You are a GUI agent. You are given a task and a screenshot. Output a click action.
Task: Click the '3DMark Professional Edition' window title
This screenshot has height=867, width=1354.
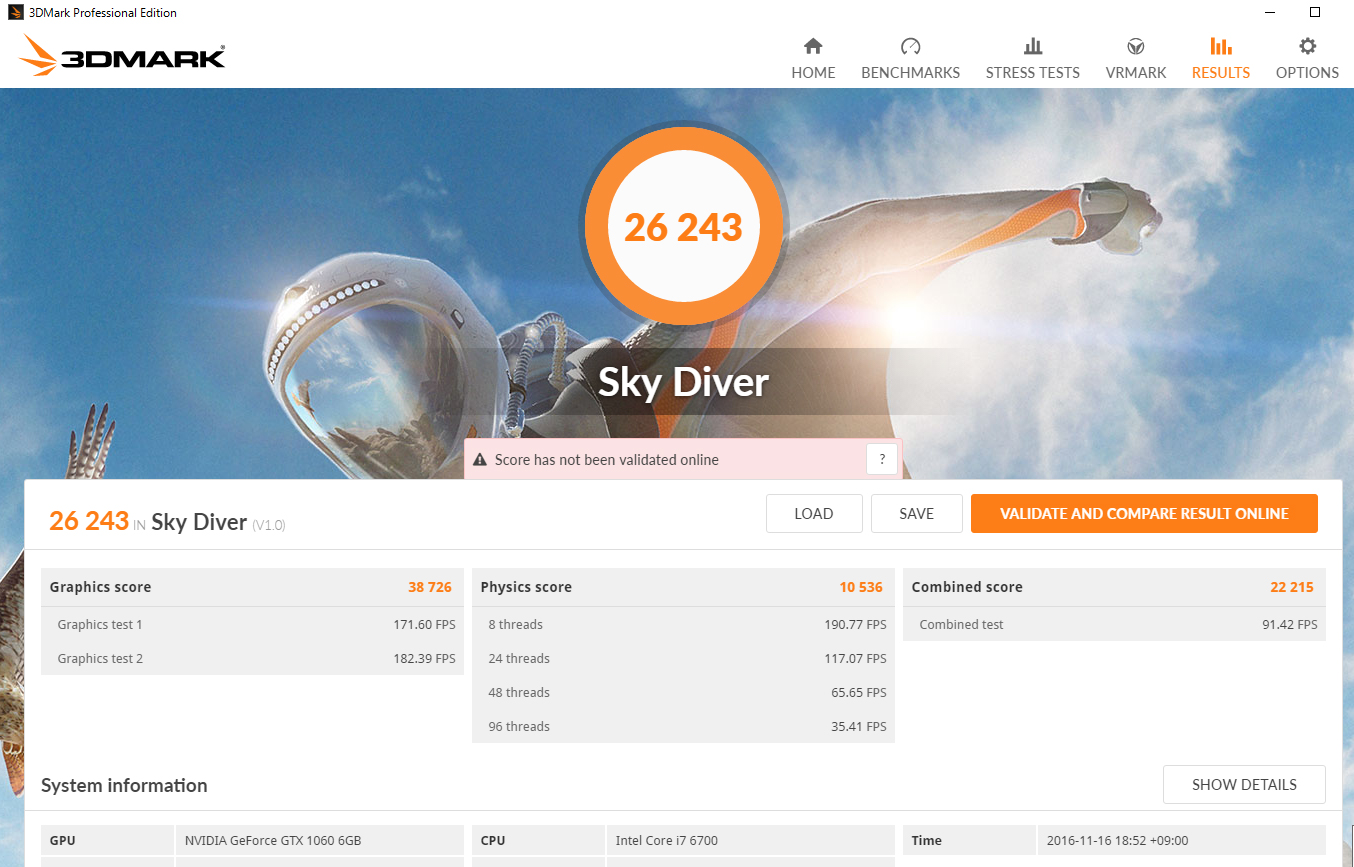(103, 13)
